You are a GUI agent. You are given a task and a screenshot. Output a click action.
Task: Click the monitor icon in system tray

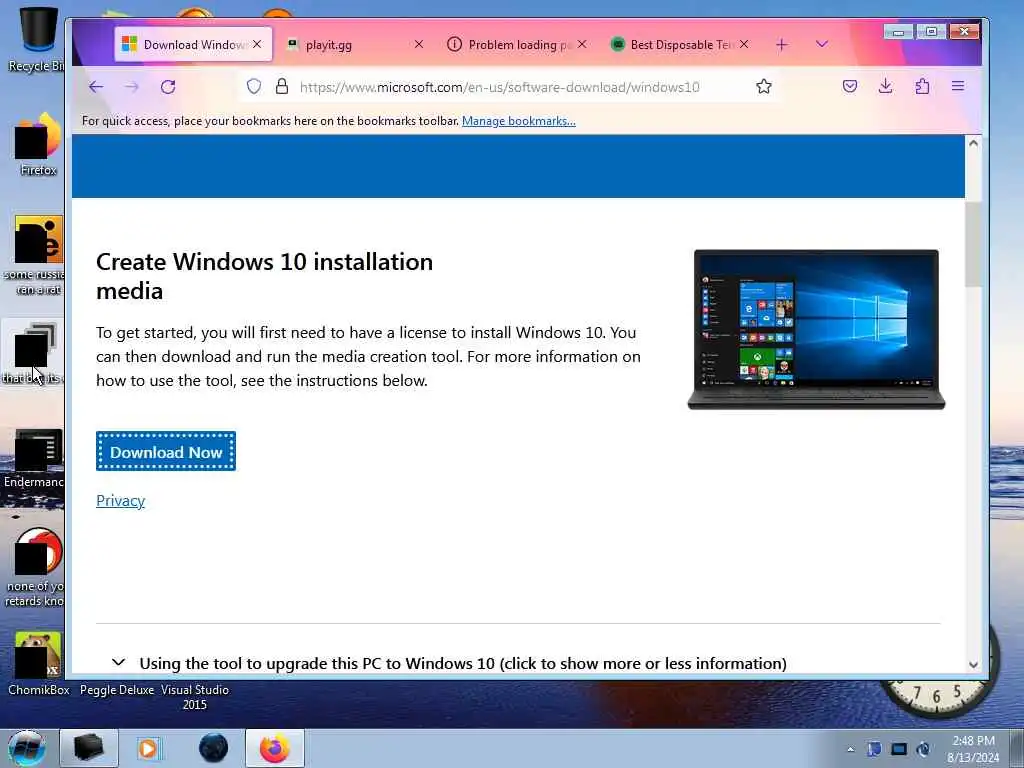pyautogui.click(x=899, y=749)
